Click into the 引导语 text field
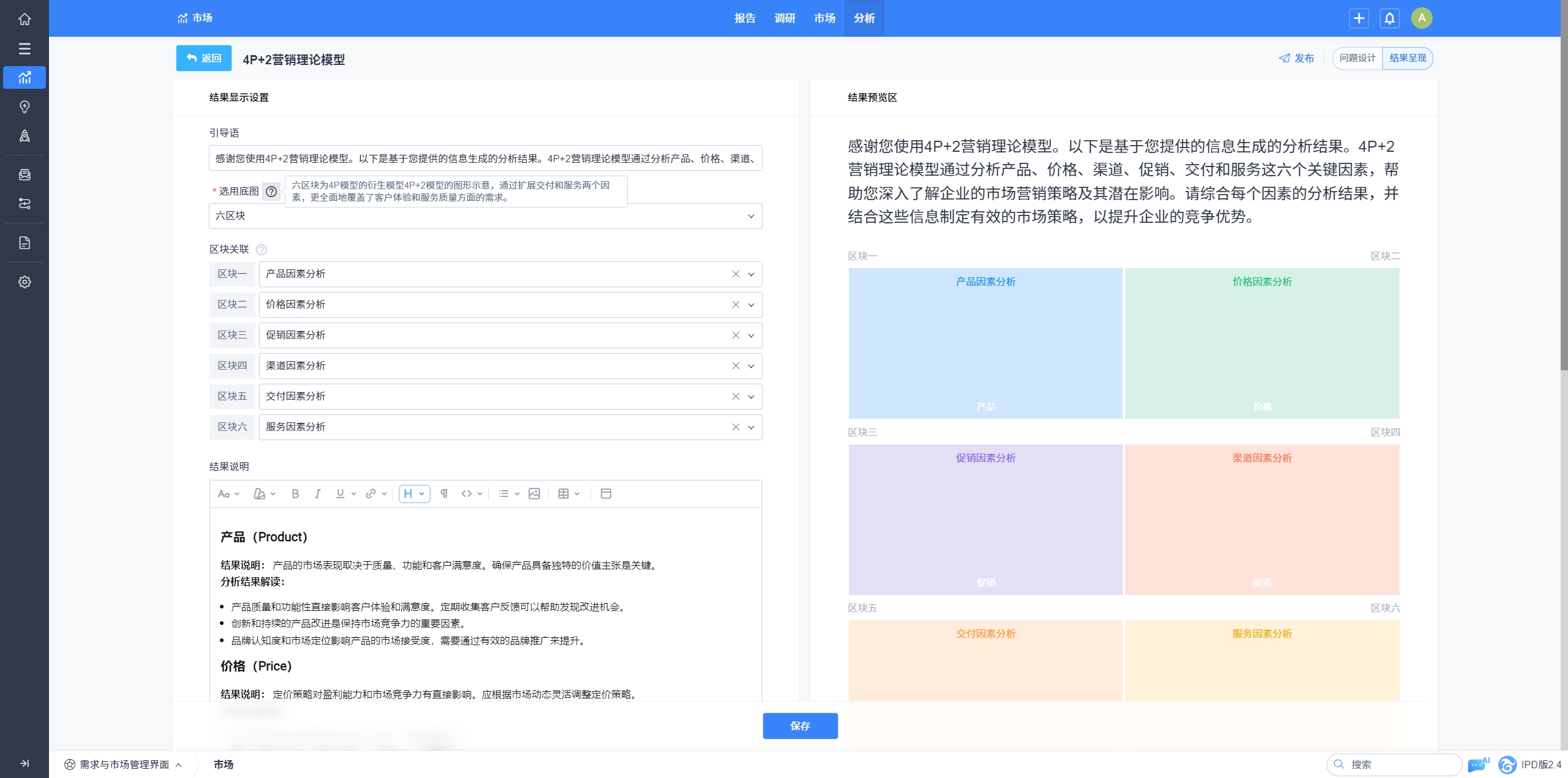Screen dimensions: 1568x778 point(485,159)
